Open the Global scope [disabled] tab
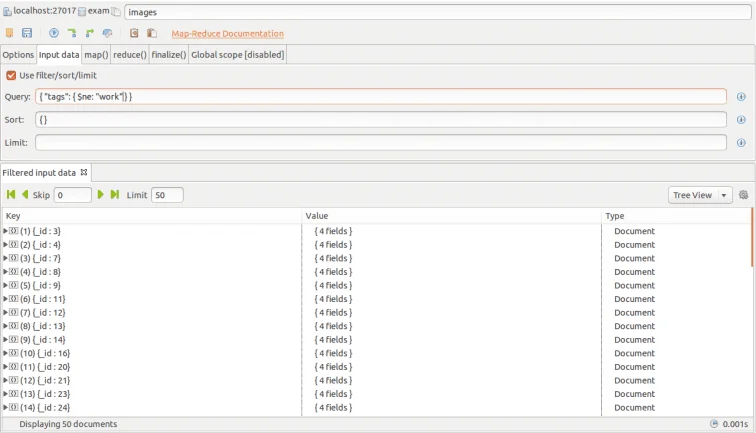Screen dimensions: 756x433 tap(238, 55)
